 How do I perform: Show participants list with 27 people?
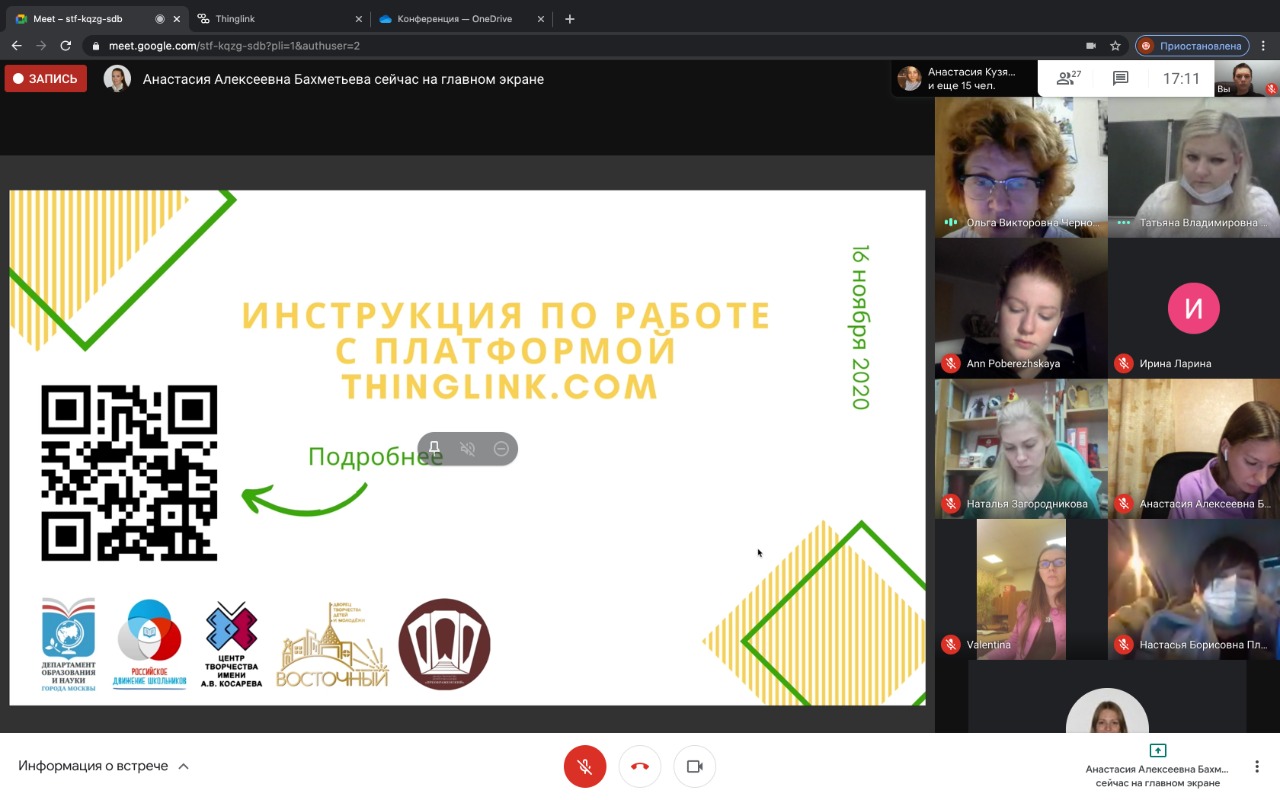(1069, 78)
